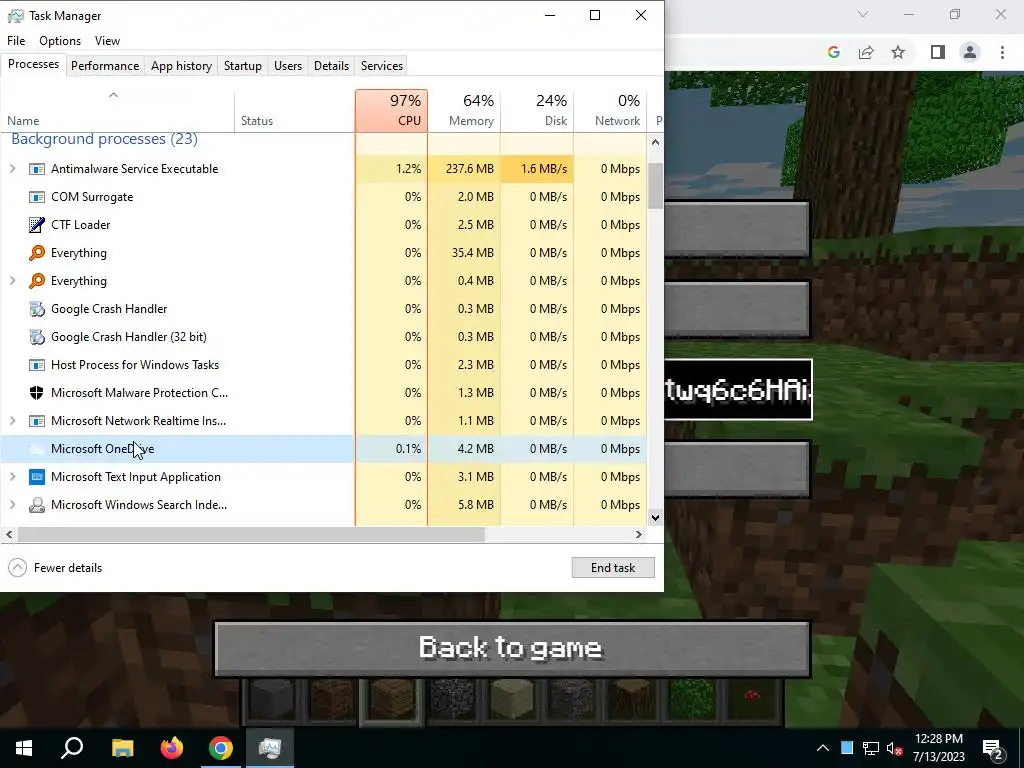Switch to the Performance tab
Viewport: 1024px width, 768px height.
pos(105,66)
